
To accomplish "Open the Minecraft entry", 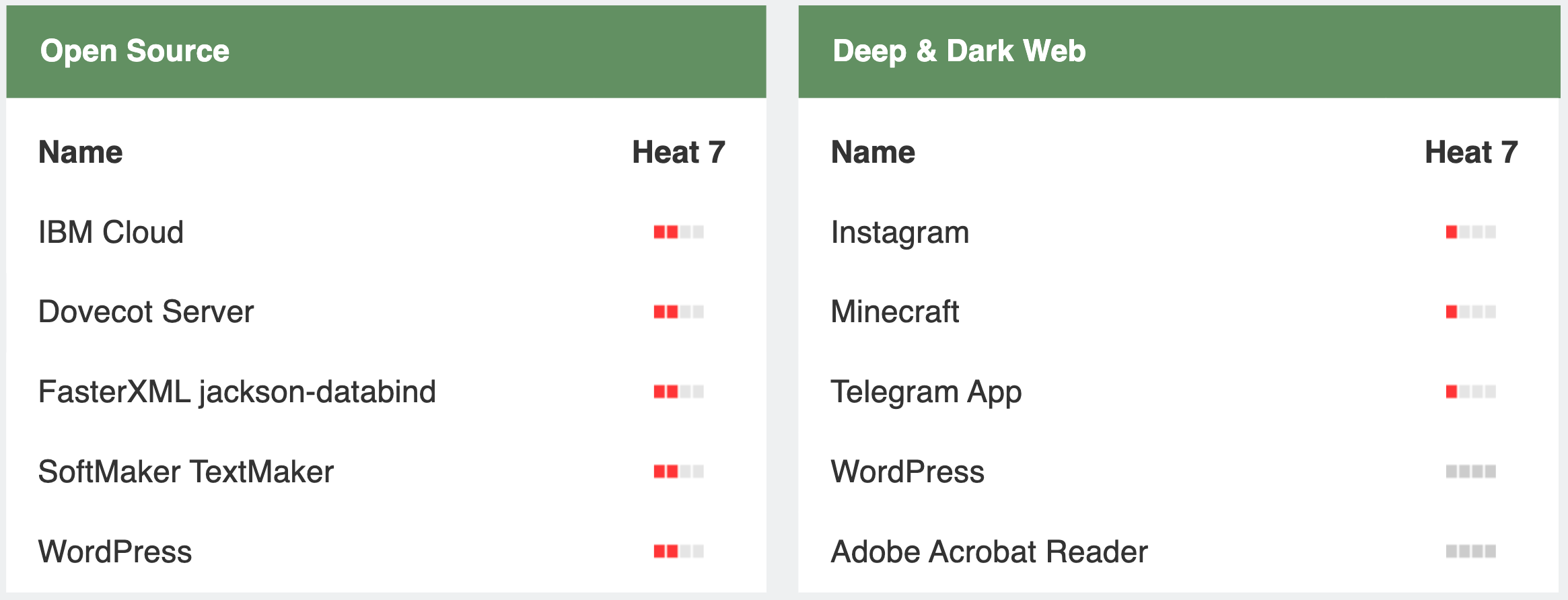I will tap(895, 312).
